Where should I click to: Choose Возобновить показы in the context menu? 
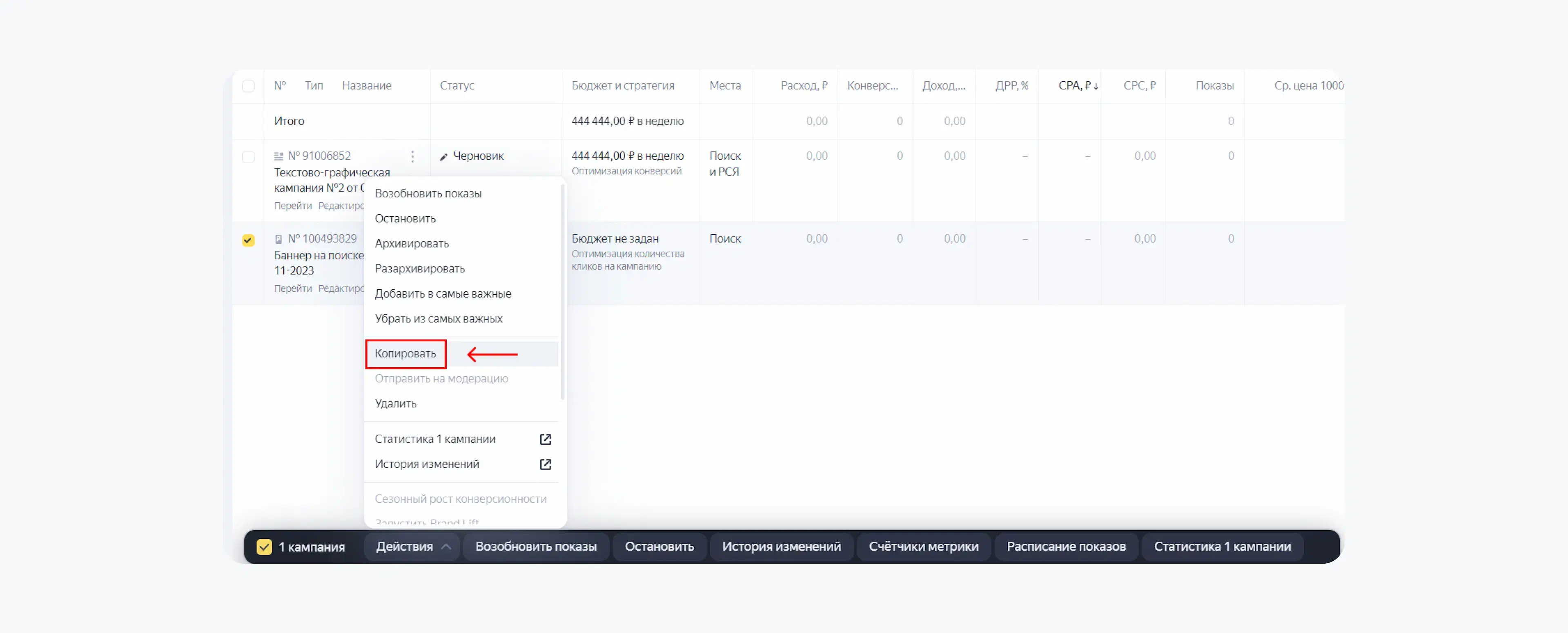428,193
